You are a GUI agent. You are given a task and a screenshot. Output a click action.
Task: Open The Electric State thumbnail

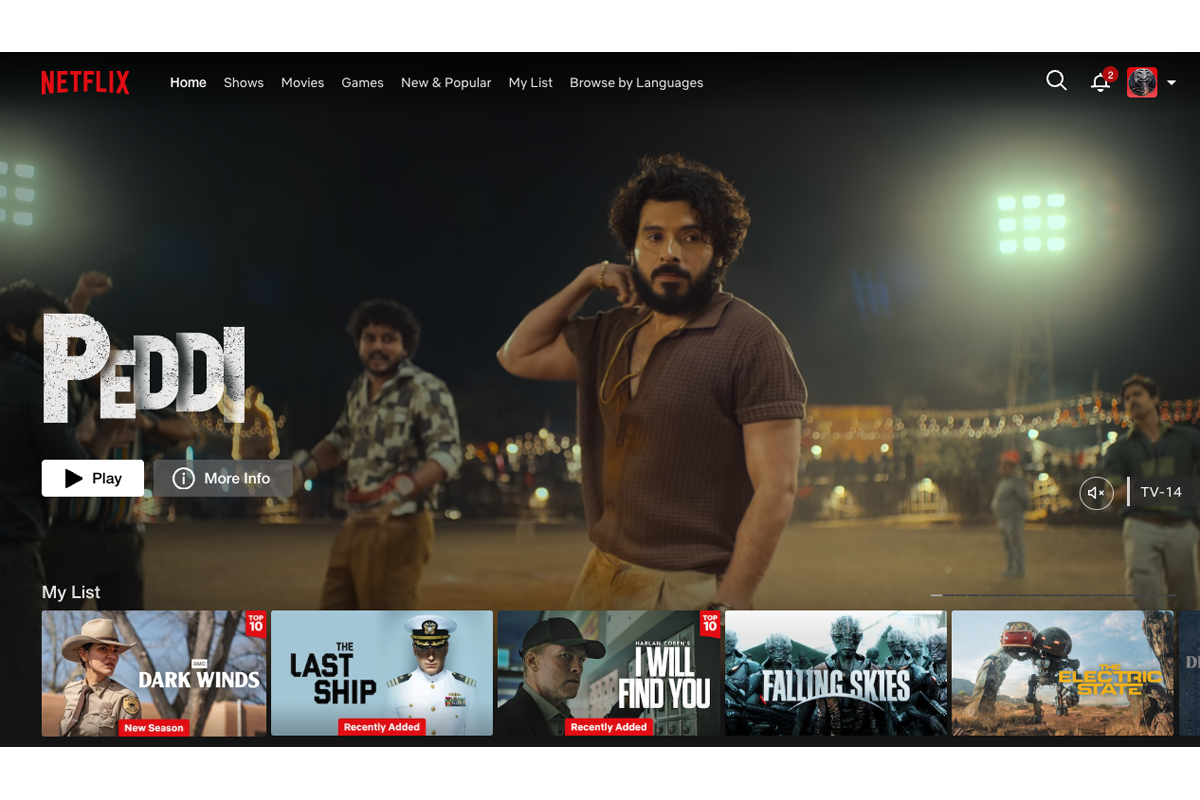click(x=1063, y=673)
